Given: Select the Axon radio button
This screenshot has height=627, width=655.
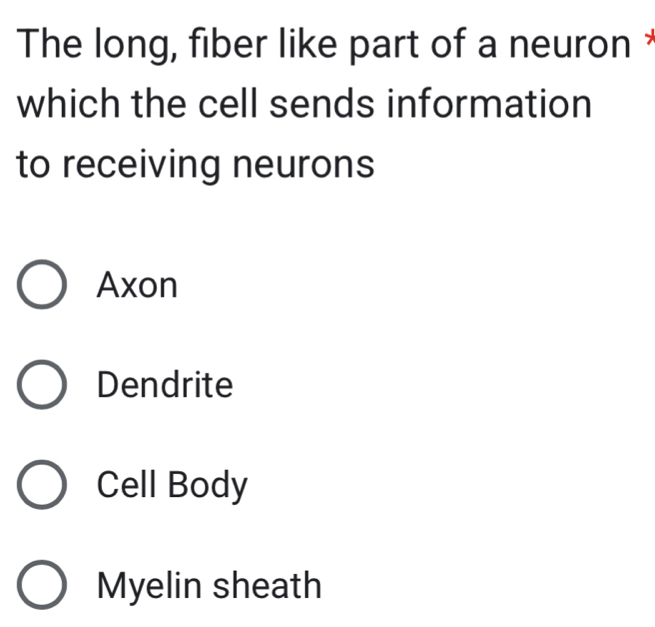Looking at the screenshot, I should (42, 284).
